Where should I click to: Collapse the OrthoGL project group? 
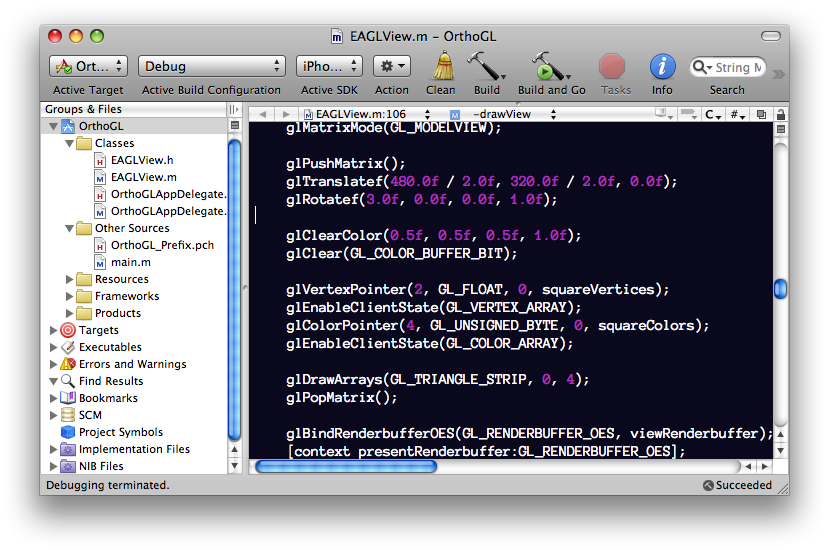pos(53,126)
